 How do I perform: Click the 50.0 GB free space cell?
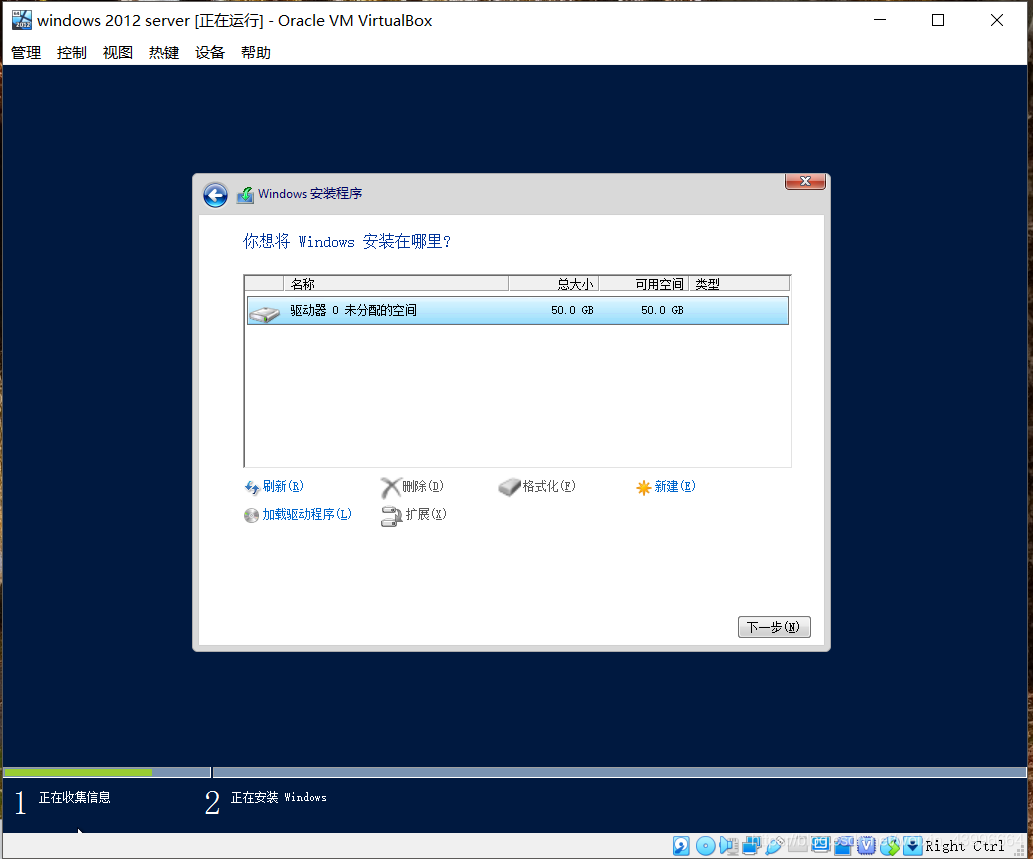click(662, 310)
